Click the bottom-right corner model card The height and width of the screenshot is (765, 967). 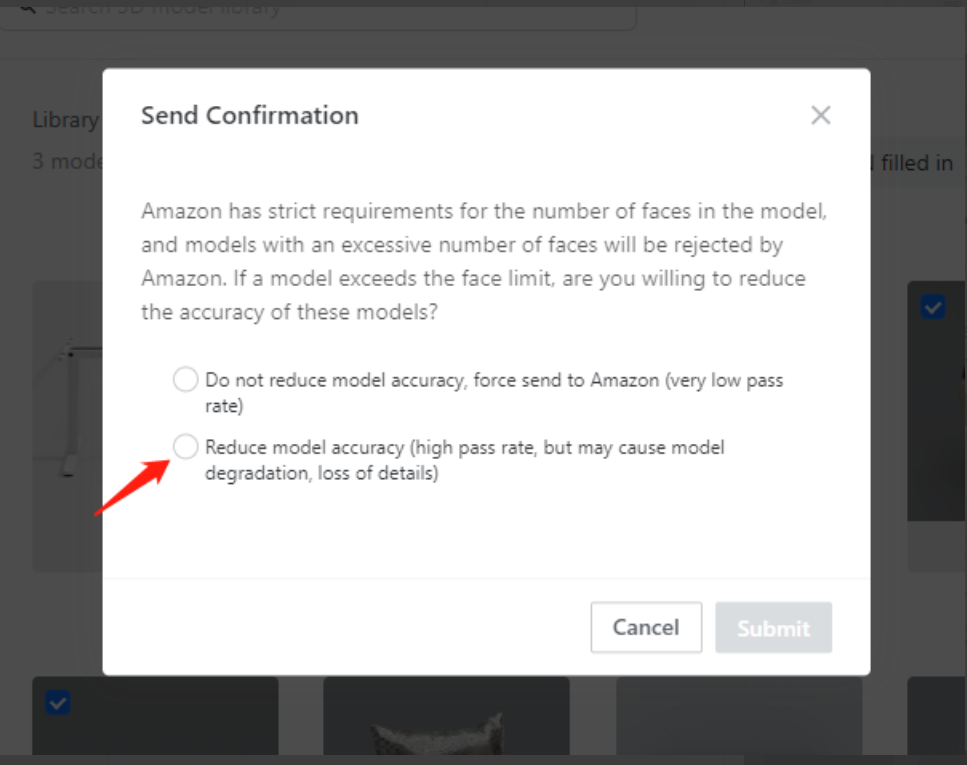click(x=937, y=720)
